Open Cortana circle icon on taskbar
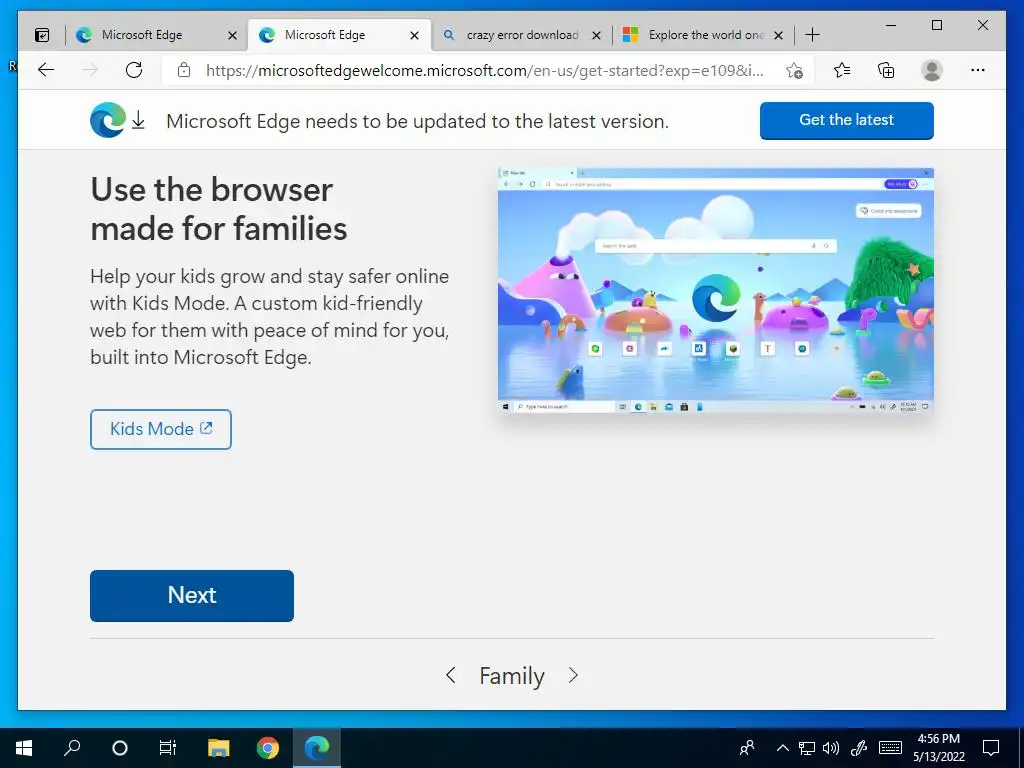The width and height of the screenshot is (1024, 768). click(x=120, y=748)
